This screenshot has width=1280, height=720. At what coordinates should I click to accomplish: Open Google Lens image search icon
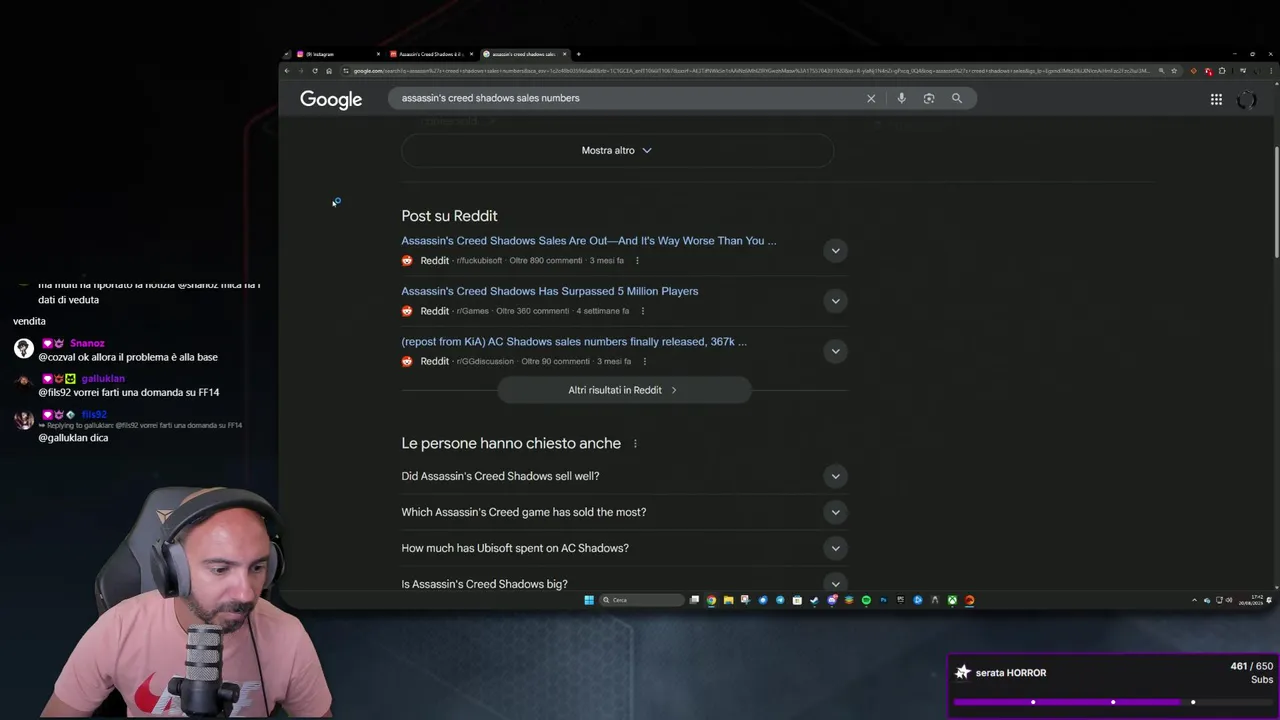(x=929, y=98)
